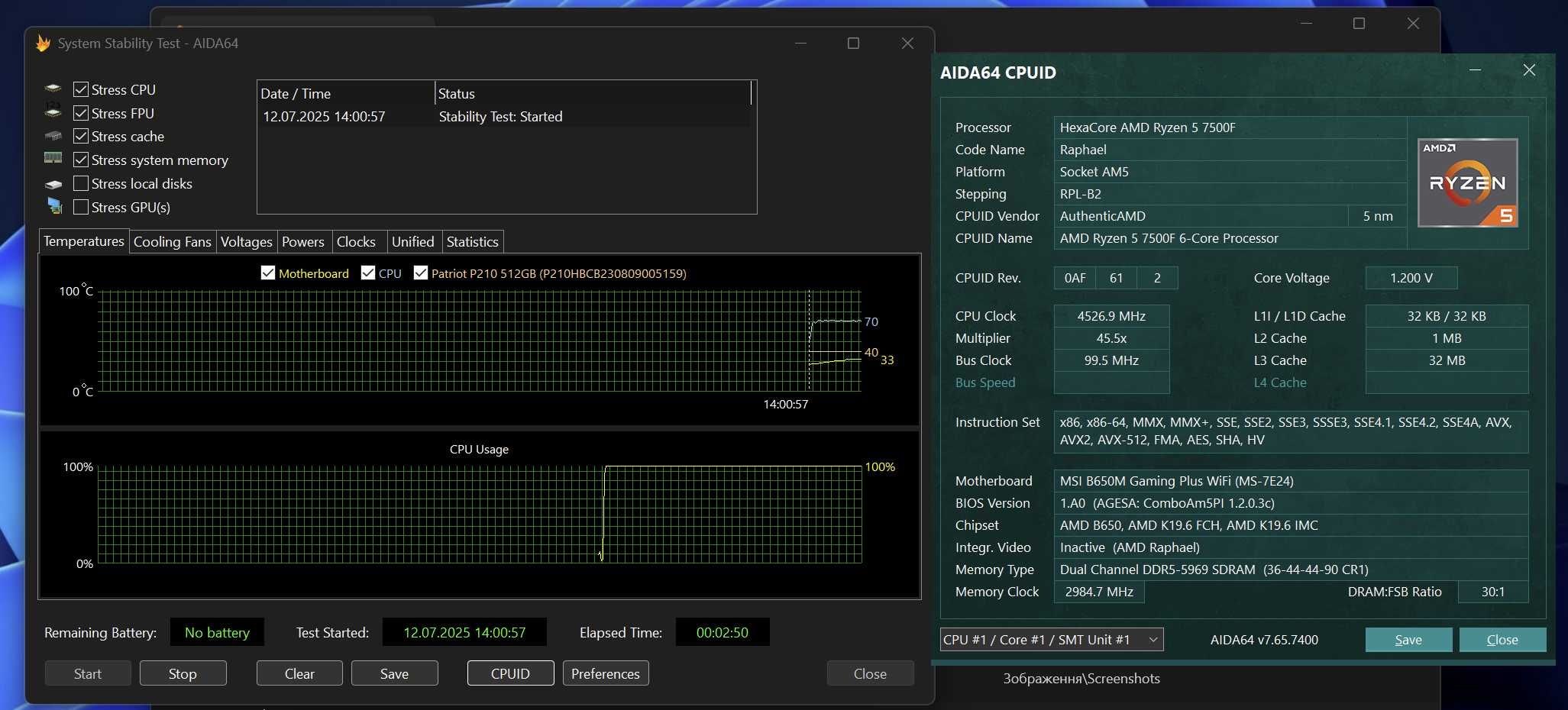Switch to the Unified tab

(413, 242)
